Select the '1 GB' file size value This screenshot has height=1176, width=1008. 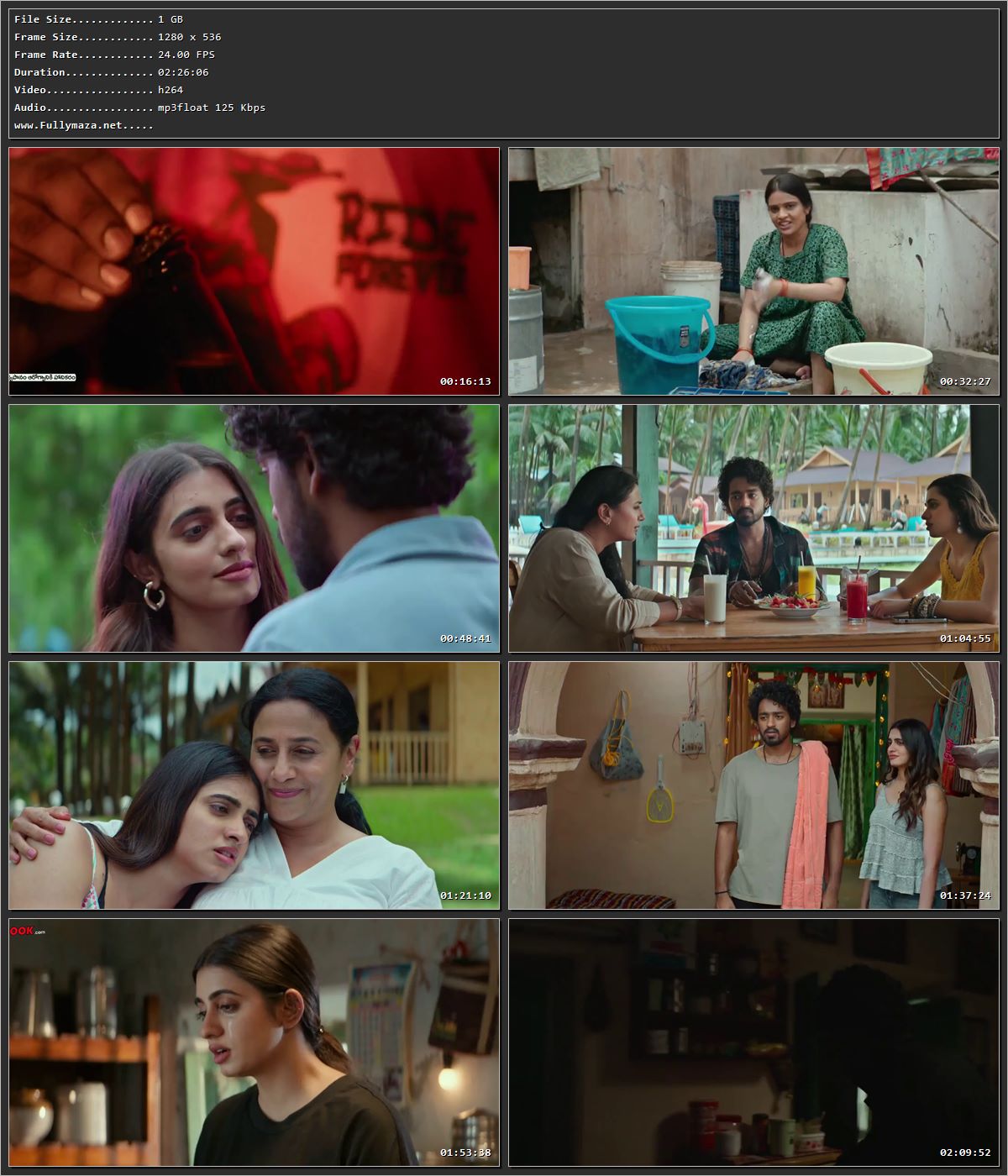coord(171,19)
